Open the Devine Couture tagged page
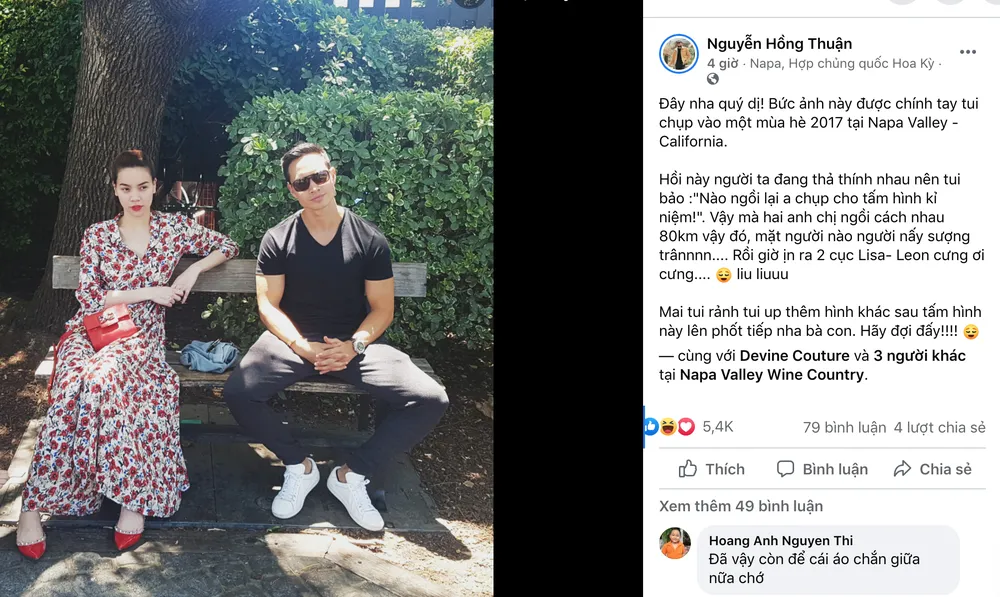This screenshot has width=1000, height=597. coord(795,356)
